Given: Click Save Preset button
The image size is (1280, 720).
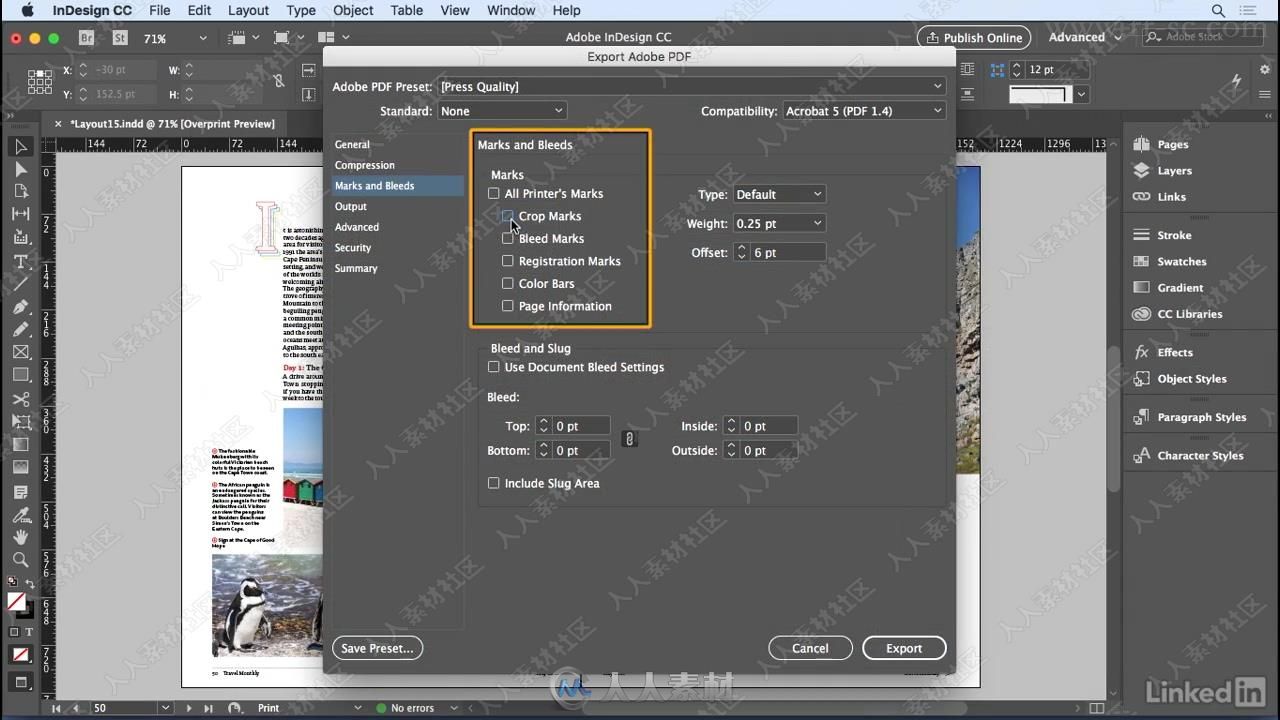Looking at the screenshot, I should (x=377, y=648).
